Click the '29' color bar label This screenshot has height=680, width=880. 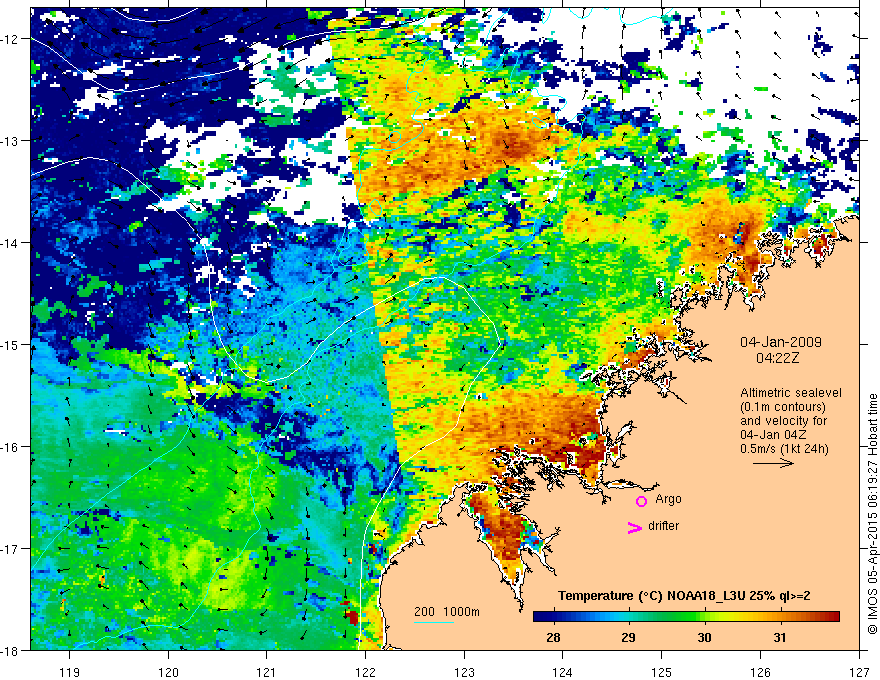(x=629, y=637)
